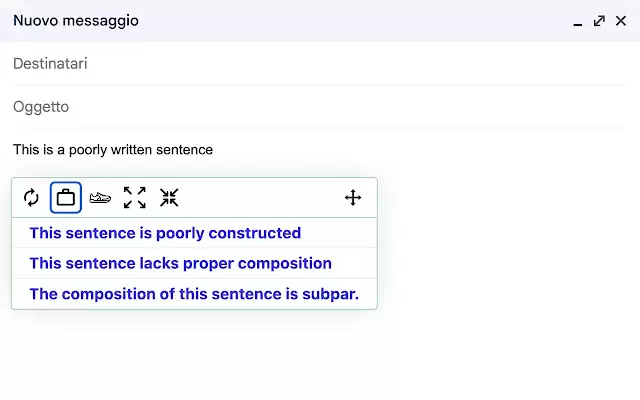Minimize the Nuovo messaggio window
This screenshot has width=640, height=400.
(578, 21)
